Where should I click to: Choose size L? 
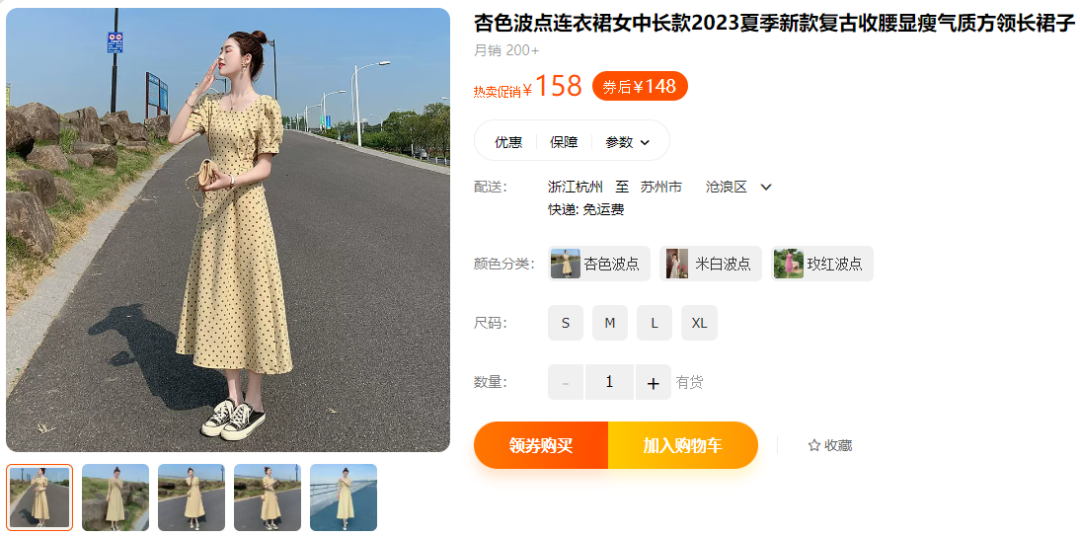pos(654,323)
